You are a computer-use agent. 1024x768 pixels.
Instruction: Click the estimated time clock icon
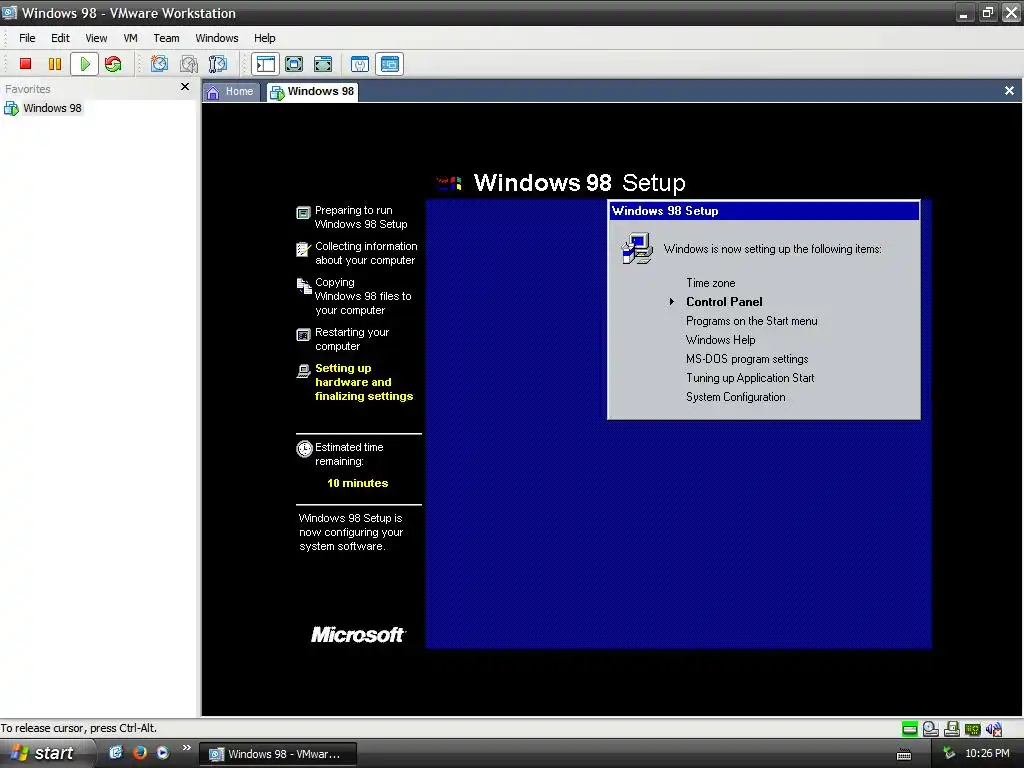tap(304, 449)
